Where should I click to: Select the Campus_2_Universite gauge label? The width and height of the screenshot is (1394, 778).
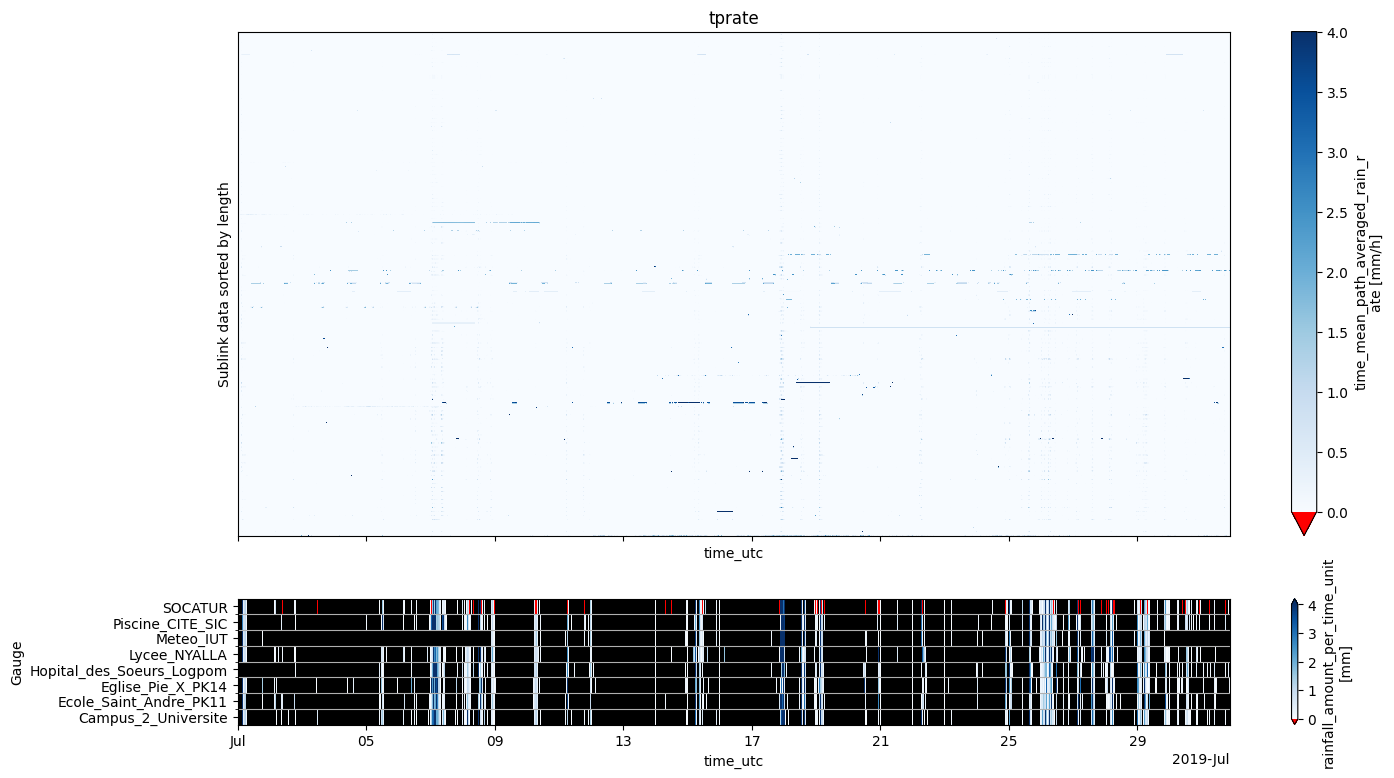click(x=153, y=717)
